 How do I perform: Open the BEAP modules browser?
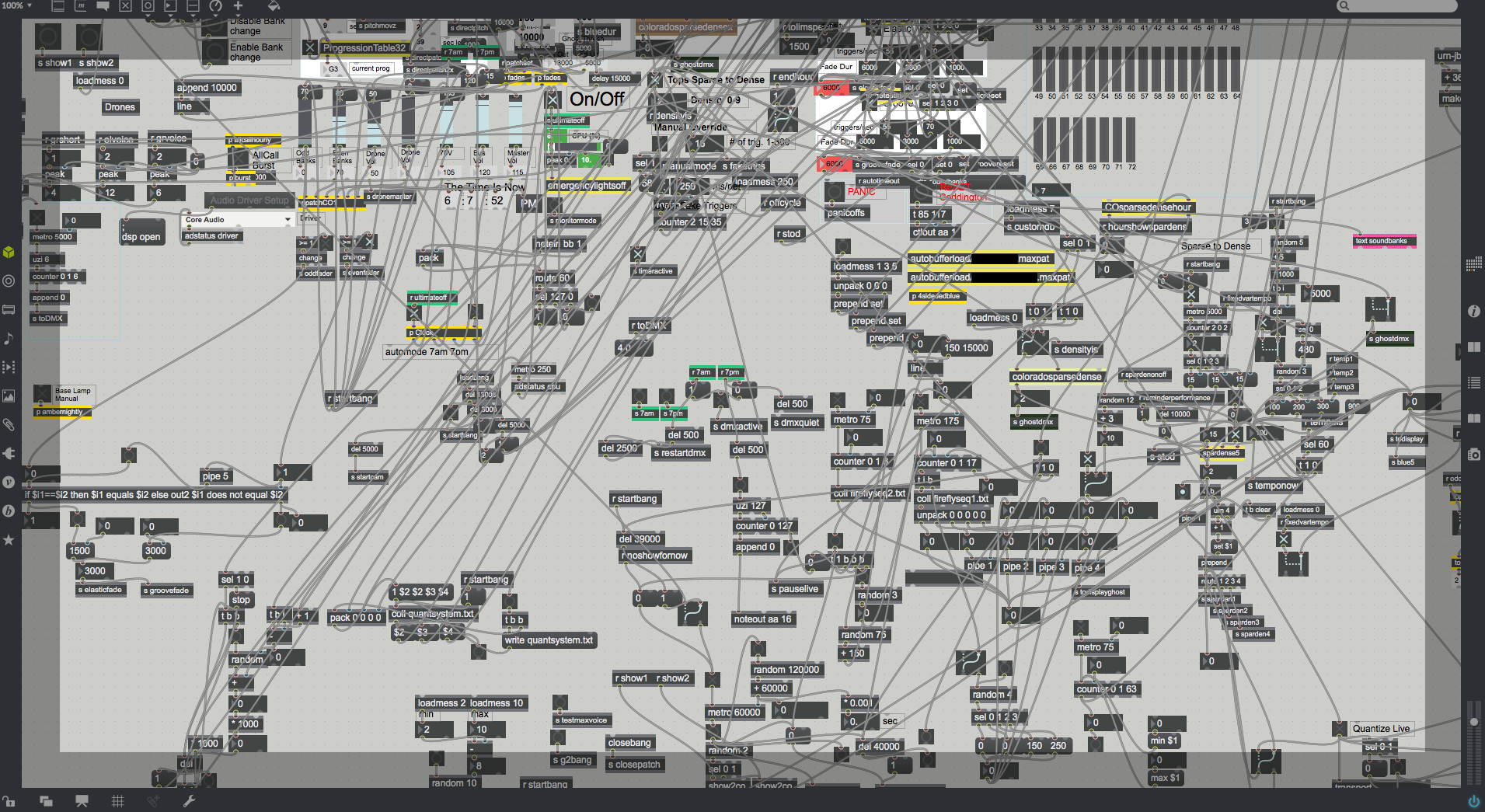(x=9, y=511)
